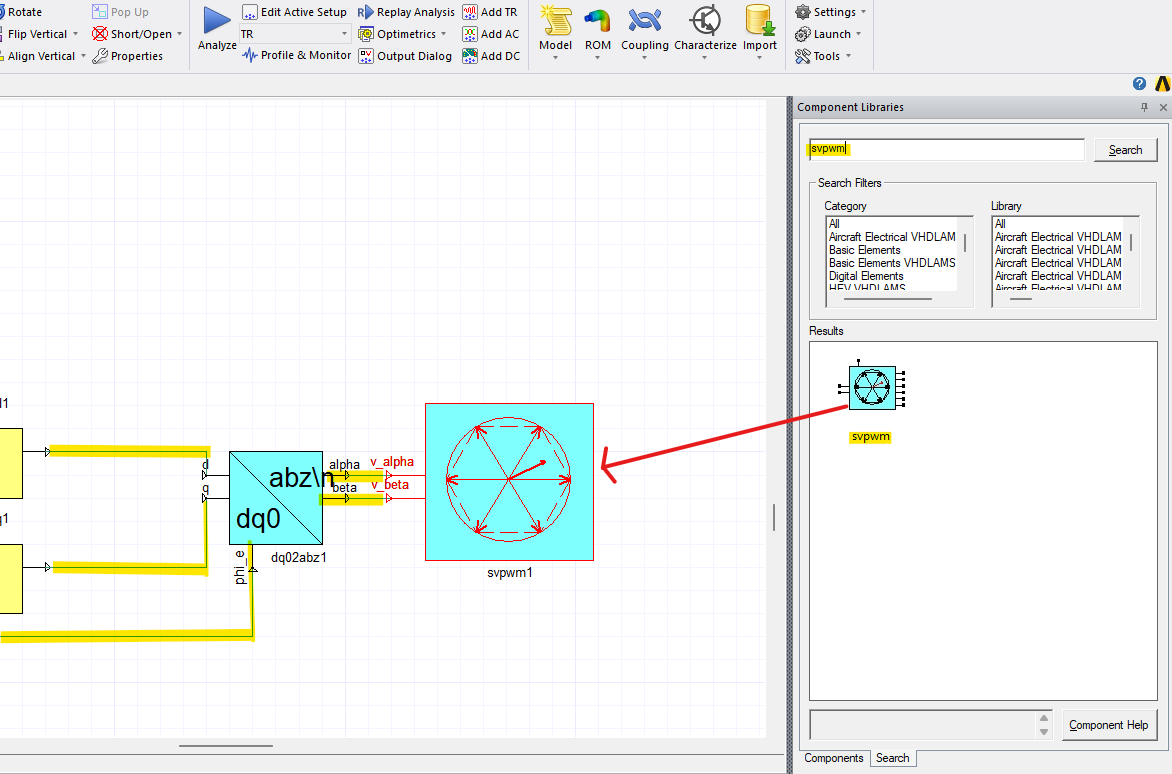
Task: Switch to the Components tab
Action: [x=833, y=758]
